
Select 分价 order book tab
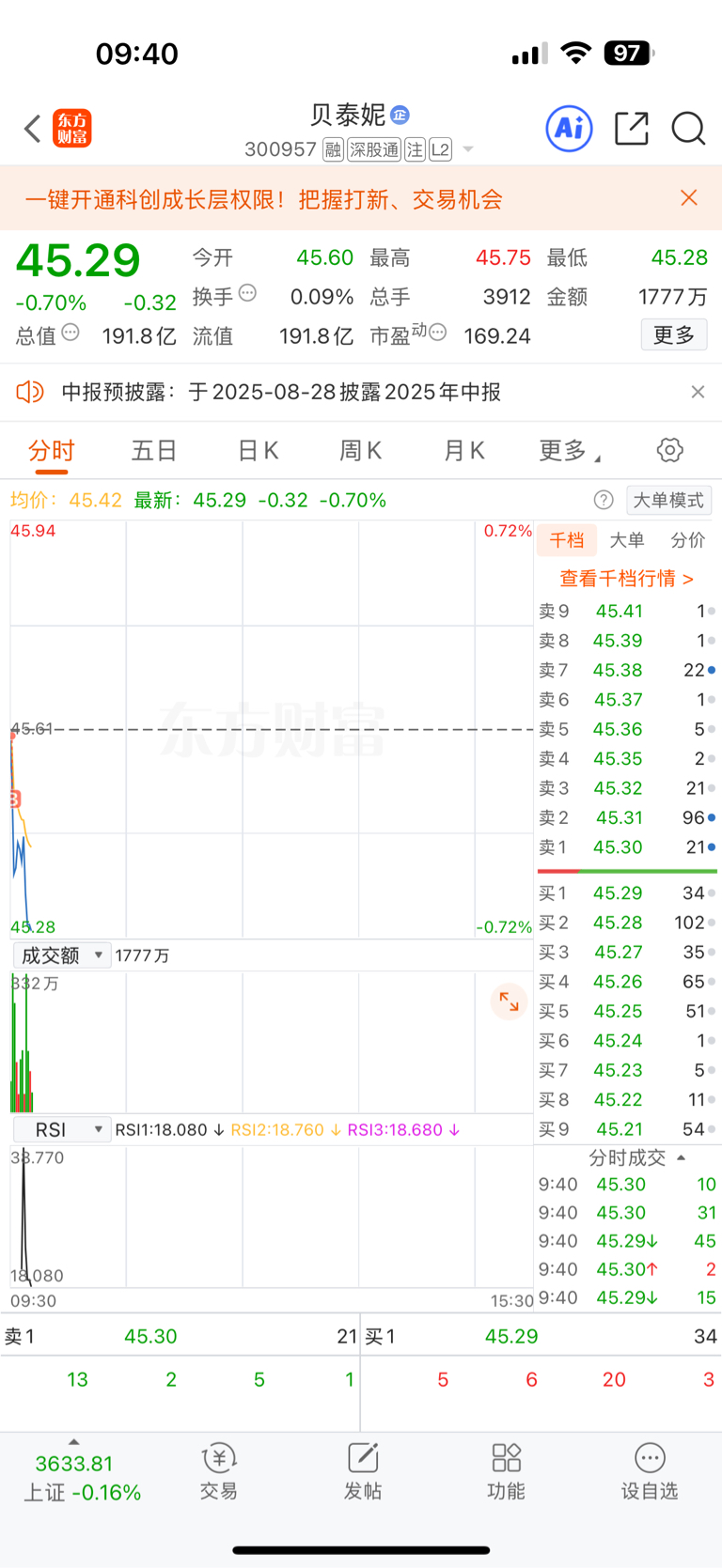click(x=687, y=540)
